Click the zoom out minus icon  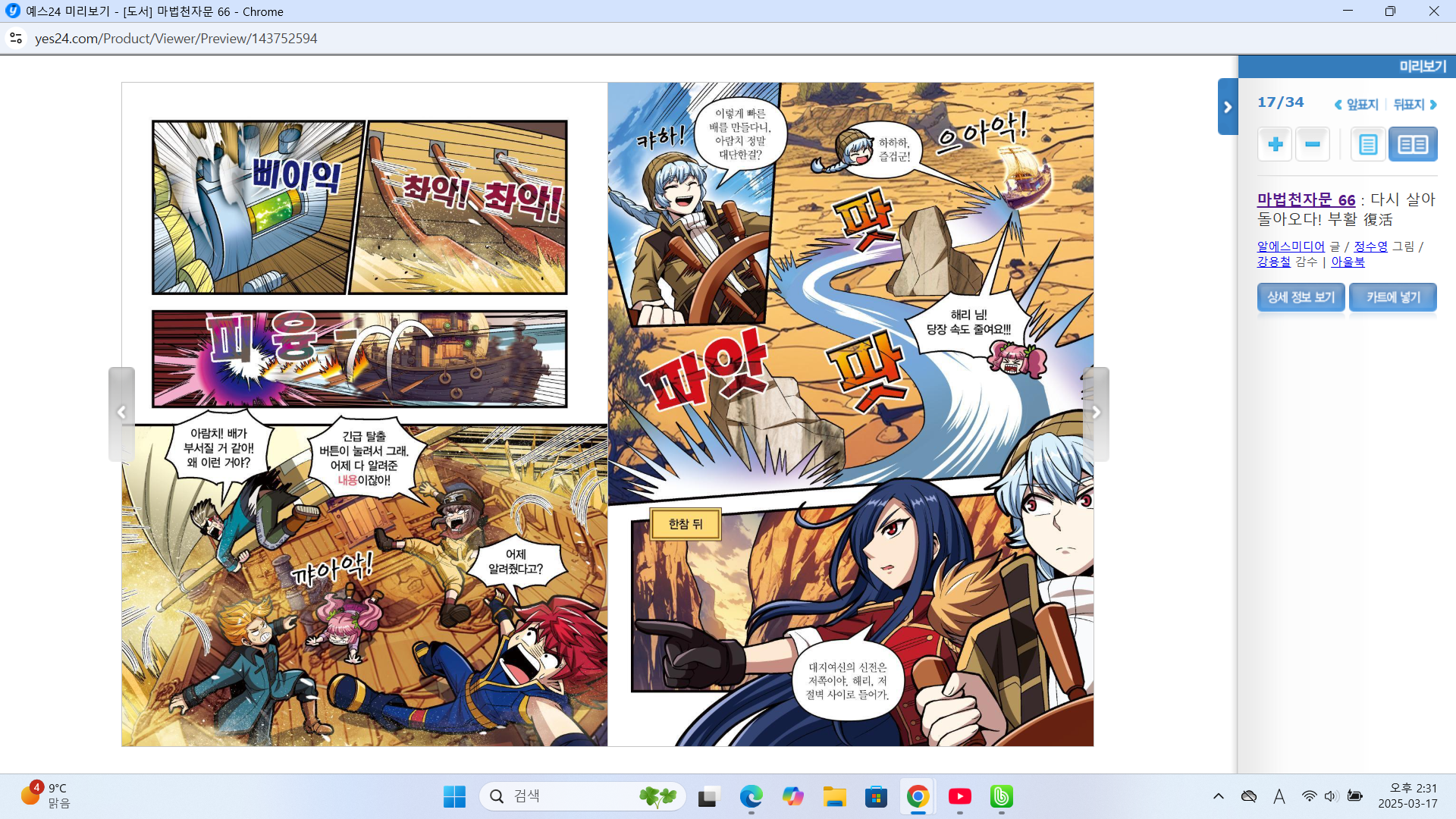click(x=1313, y=144)
